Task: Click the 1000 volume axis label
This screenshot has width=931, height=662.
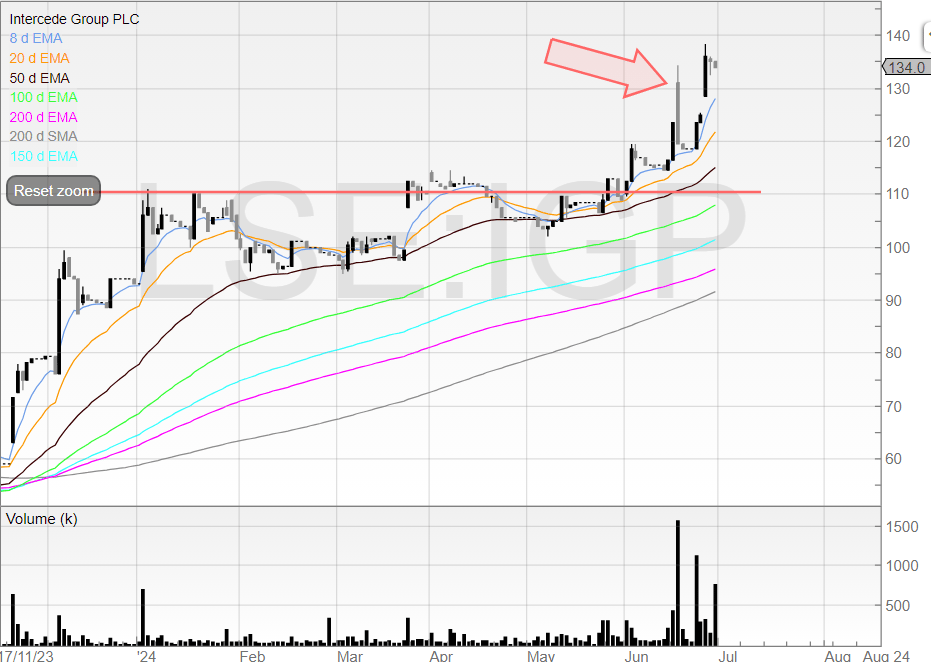Action: [902, 566]
